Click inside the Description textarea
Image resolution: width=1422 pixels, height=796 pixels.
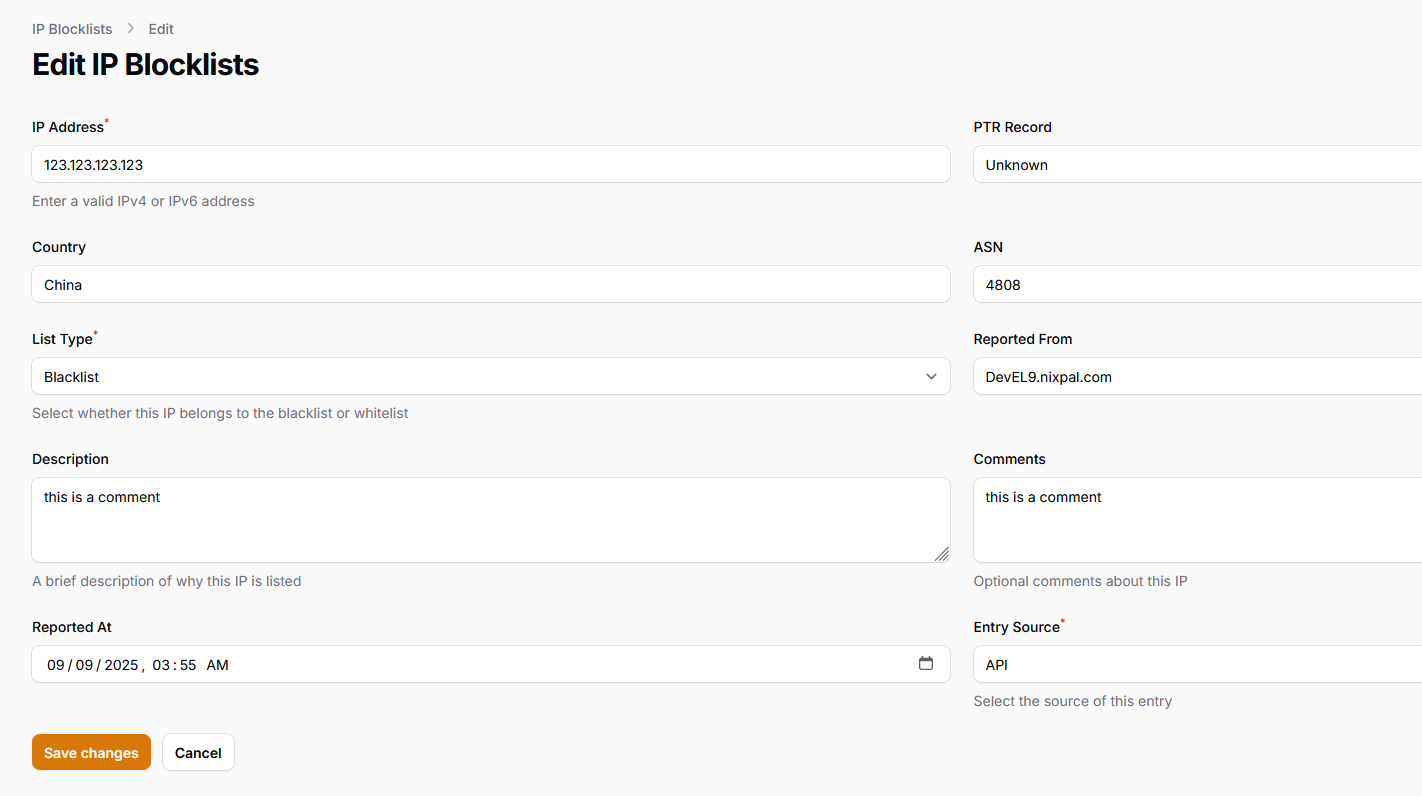(490, 520)
